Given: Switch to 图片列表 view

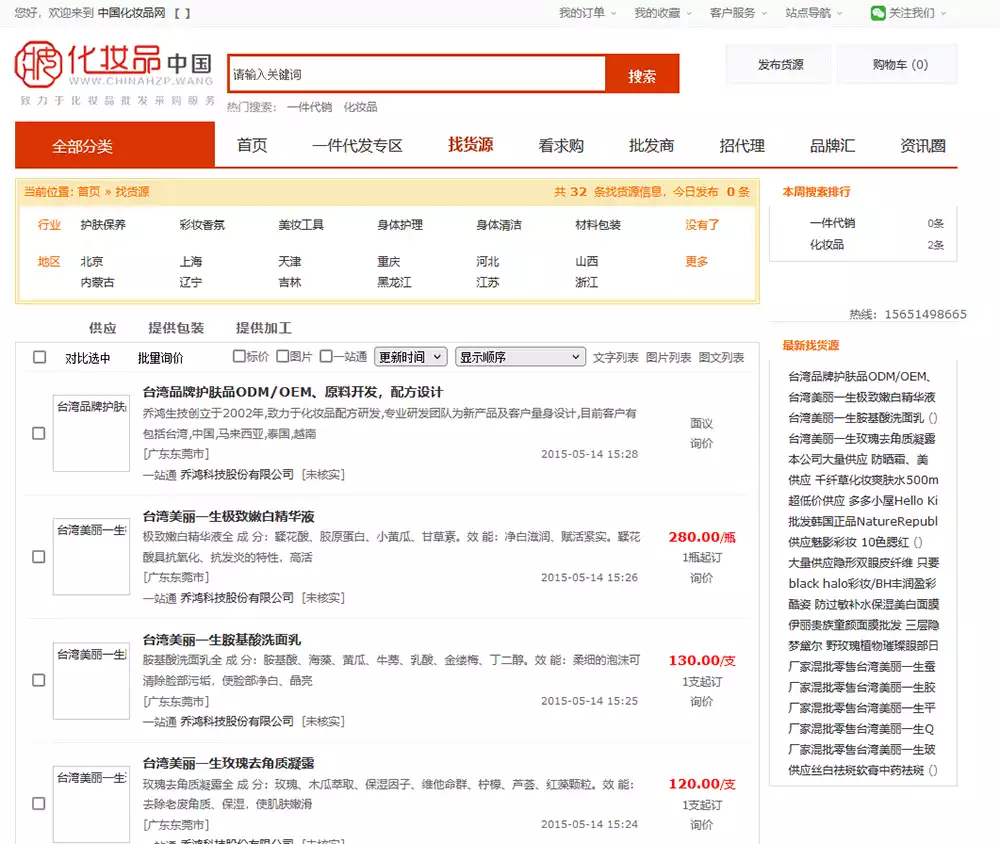Looking at the screenshot, I should pos(668,357).
